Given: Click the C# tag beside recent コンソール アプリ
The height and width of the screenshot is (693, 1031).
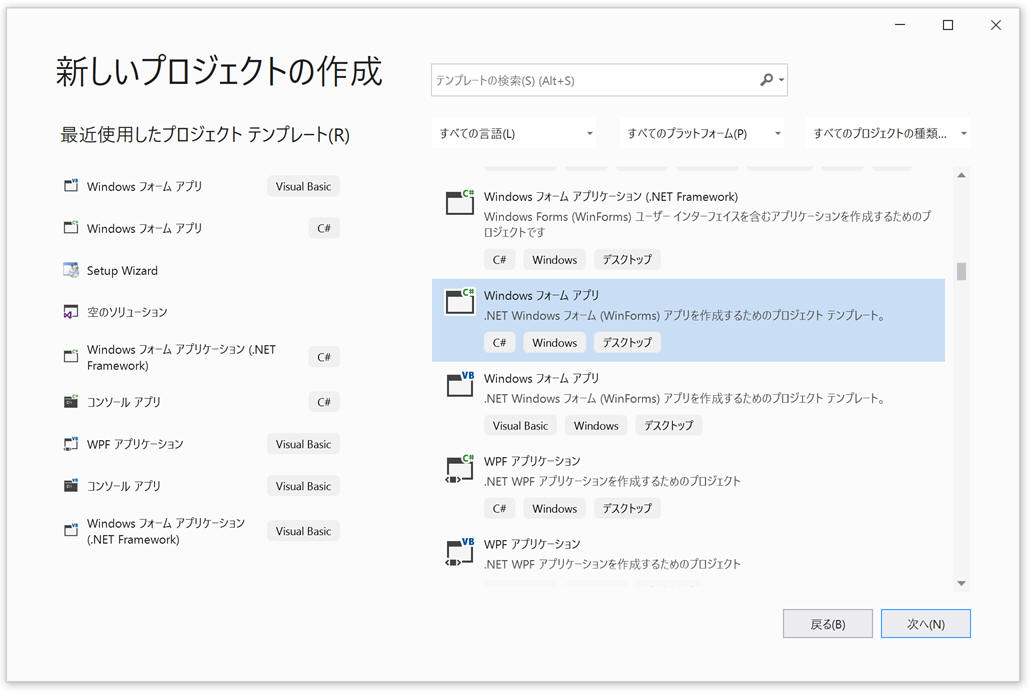Looking at the screenshot, I should (x=324, y=402).
